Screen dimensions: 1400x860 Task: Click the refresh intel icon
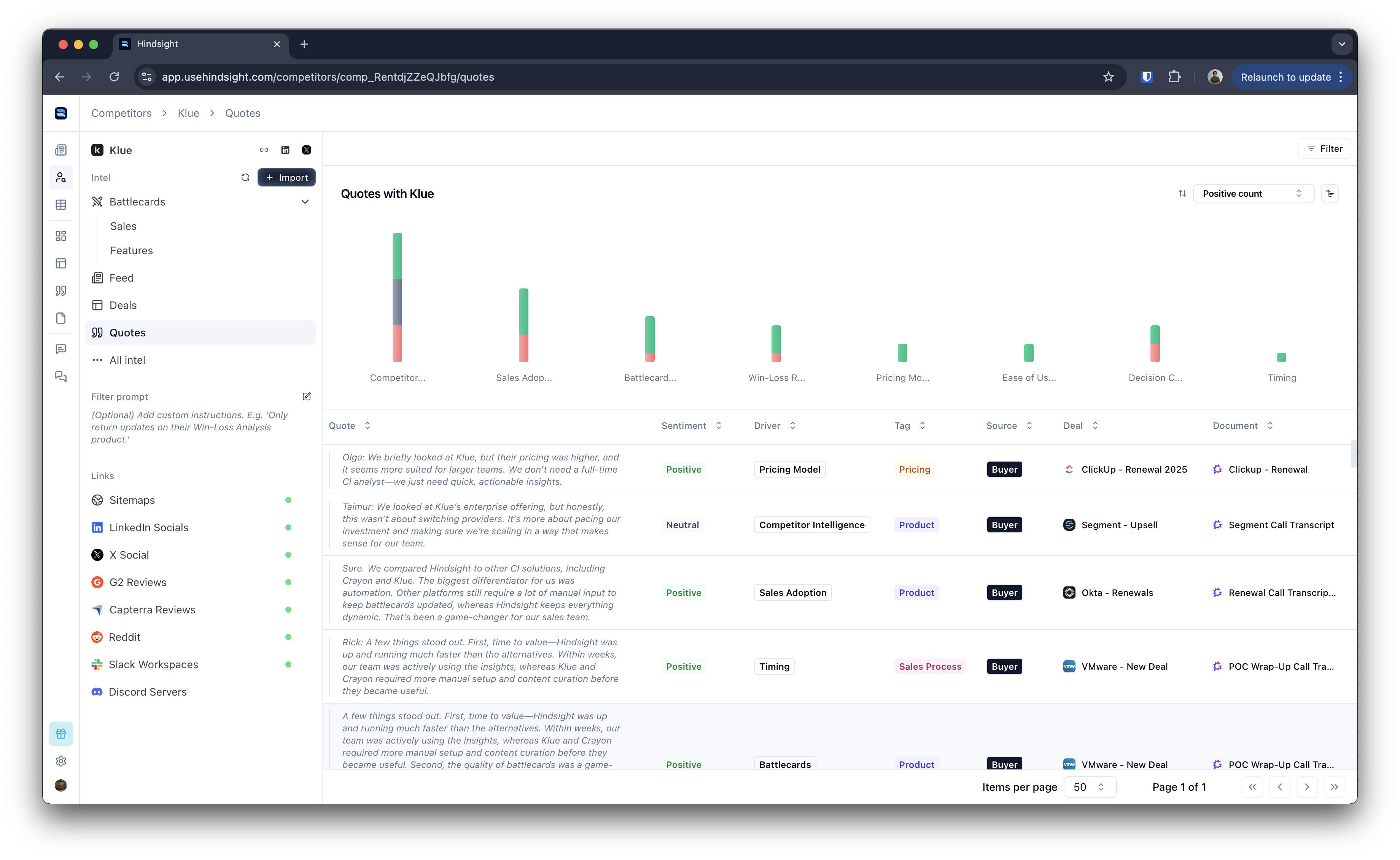pos(245,177)
